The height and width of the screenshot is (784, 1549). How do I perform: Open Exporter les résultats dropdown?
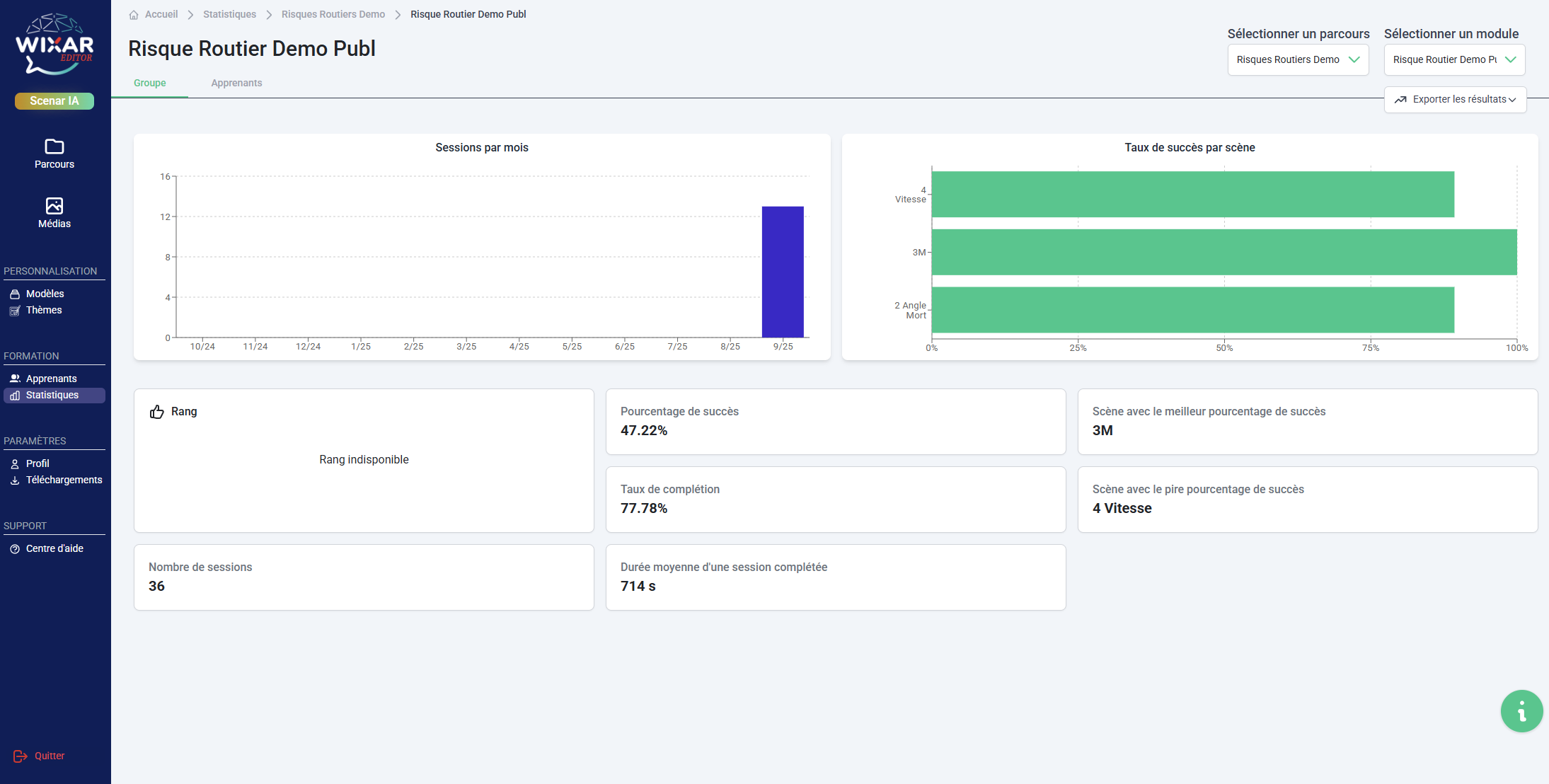[1455, 100]
